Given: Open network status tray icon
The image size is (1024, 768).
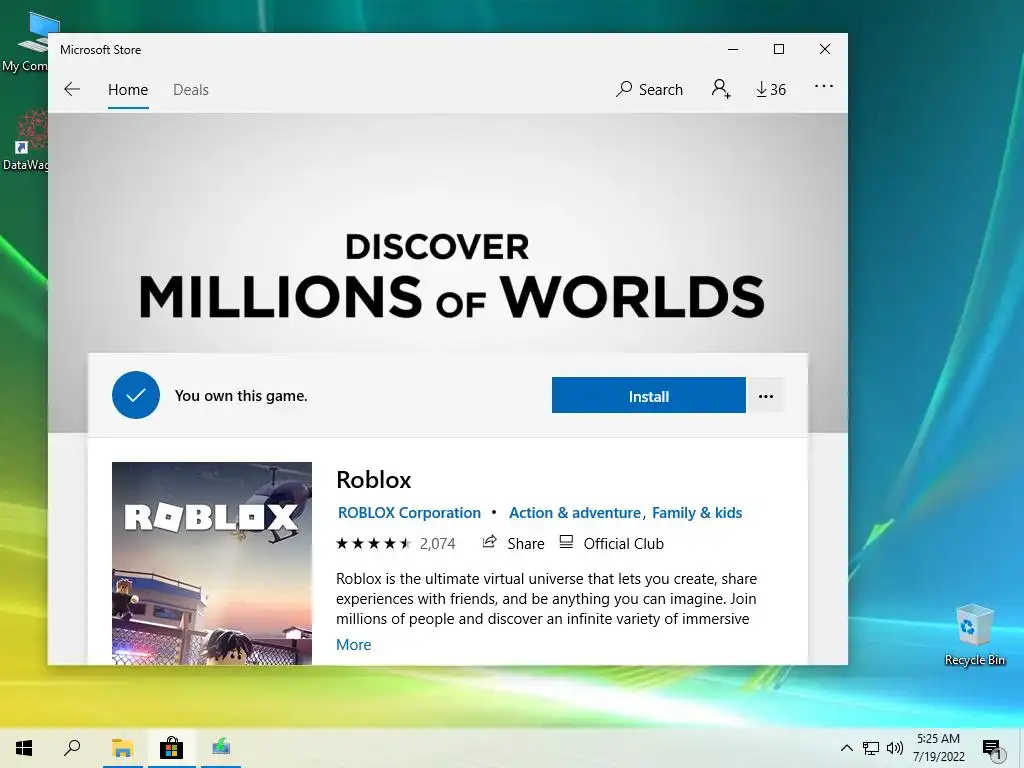Looking at the screenshot, I should click(x=871, y=748).
